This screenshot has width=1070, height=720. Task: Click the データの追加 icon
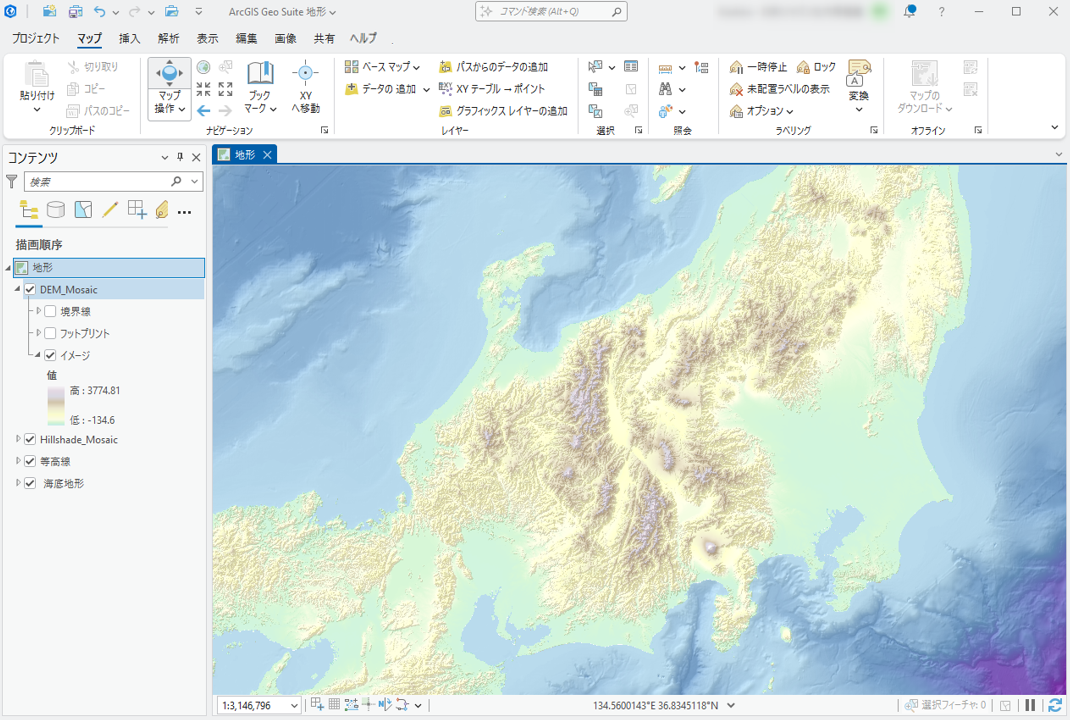[x=352, y=89]
